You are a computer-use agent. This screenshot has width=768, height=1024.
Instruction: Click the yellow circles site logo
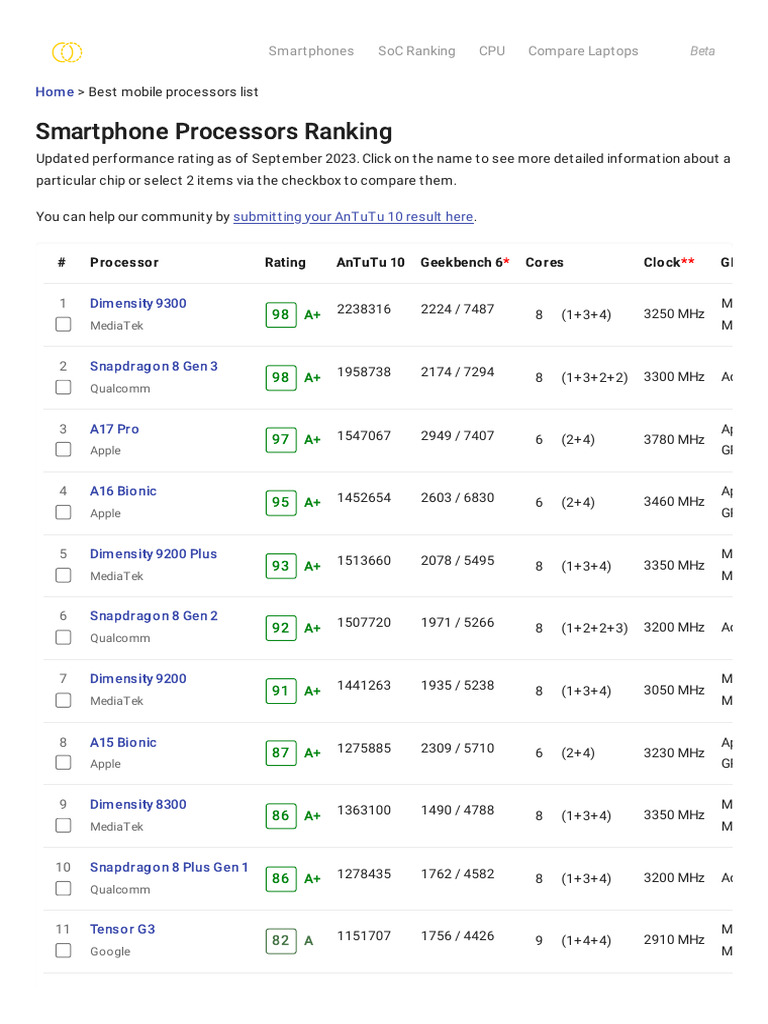click(67, 52)
